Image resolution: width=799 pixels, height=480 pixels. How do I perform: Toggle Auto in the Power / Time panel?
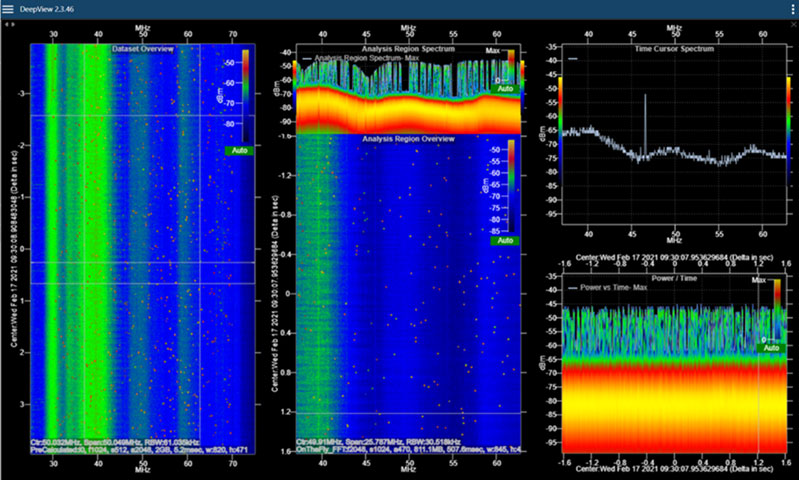[769, 349]
